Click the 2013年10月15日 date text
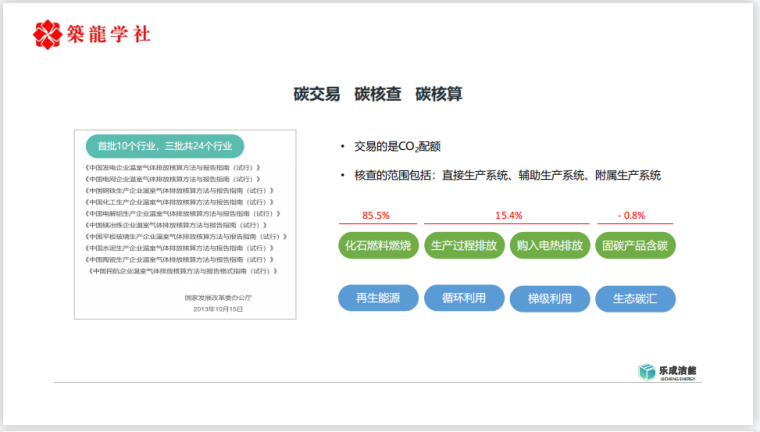Viewport: 760px width, 432px height. coord(218,309)
